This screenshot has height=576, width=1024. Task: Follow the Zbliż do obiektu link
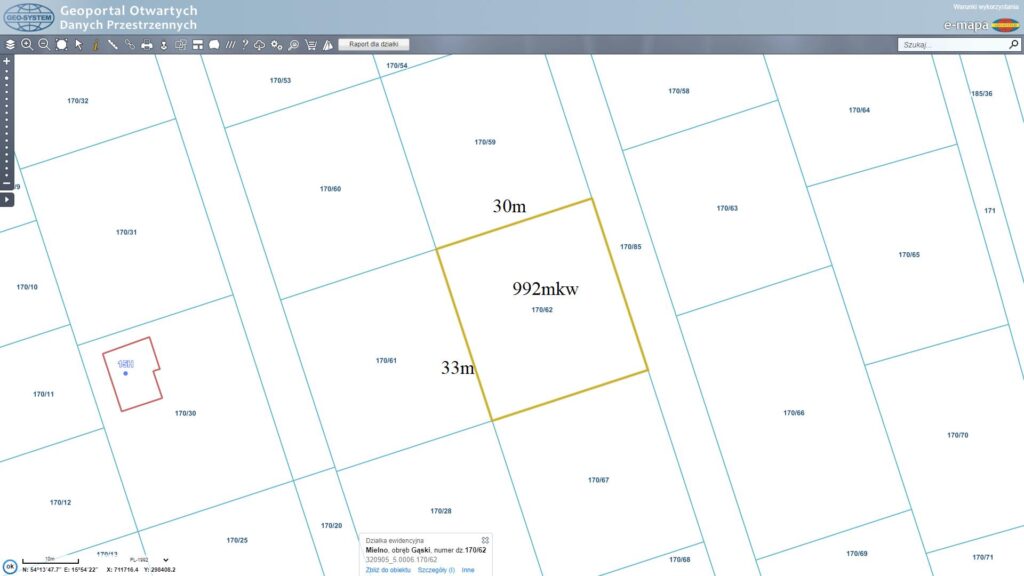388,570
